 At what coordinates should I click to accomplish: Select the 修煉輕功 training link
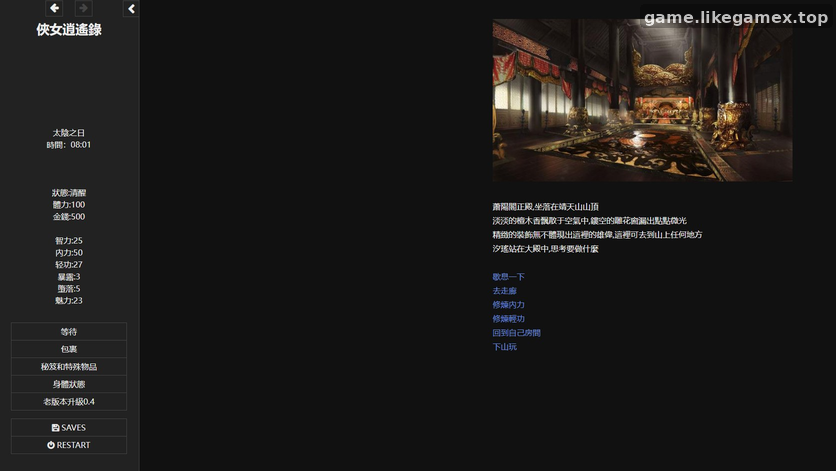508,318
